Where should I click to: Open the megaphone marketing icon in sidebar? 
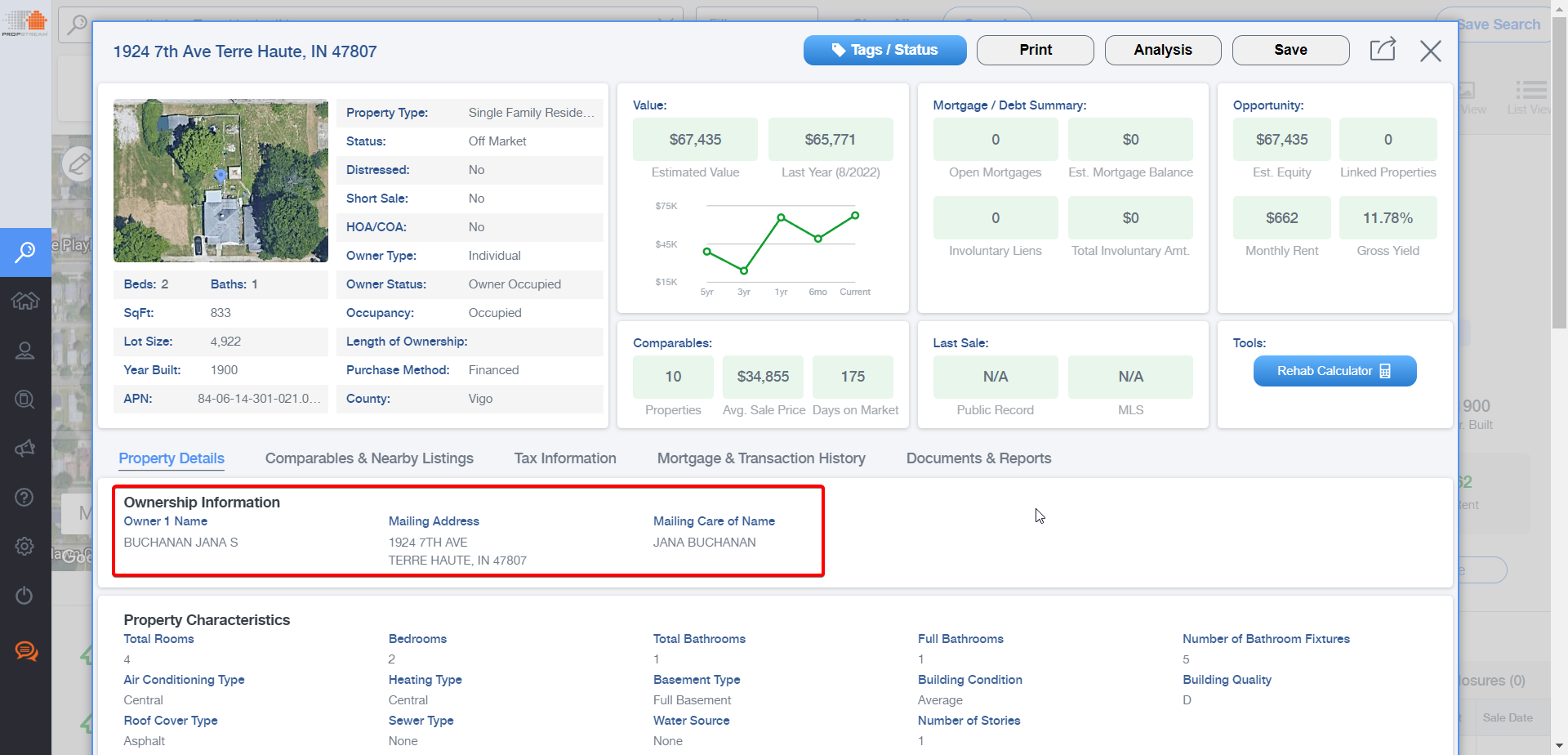pos(25,448)
